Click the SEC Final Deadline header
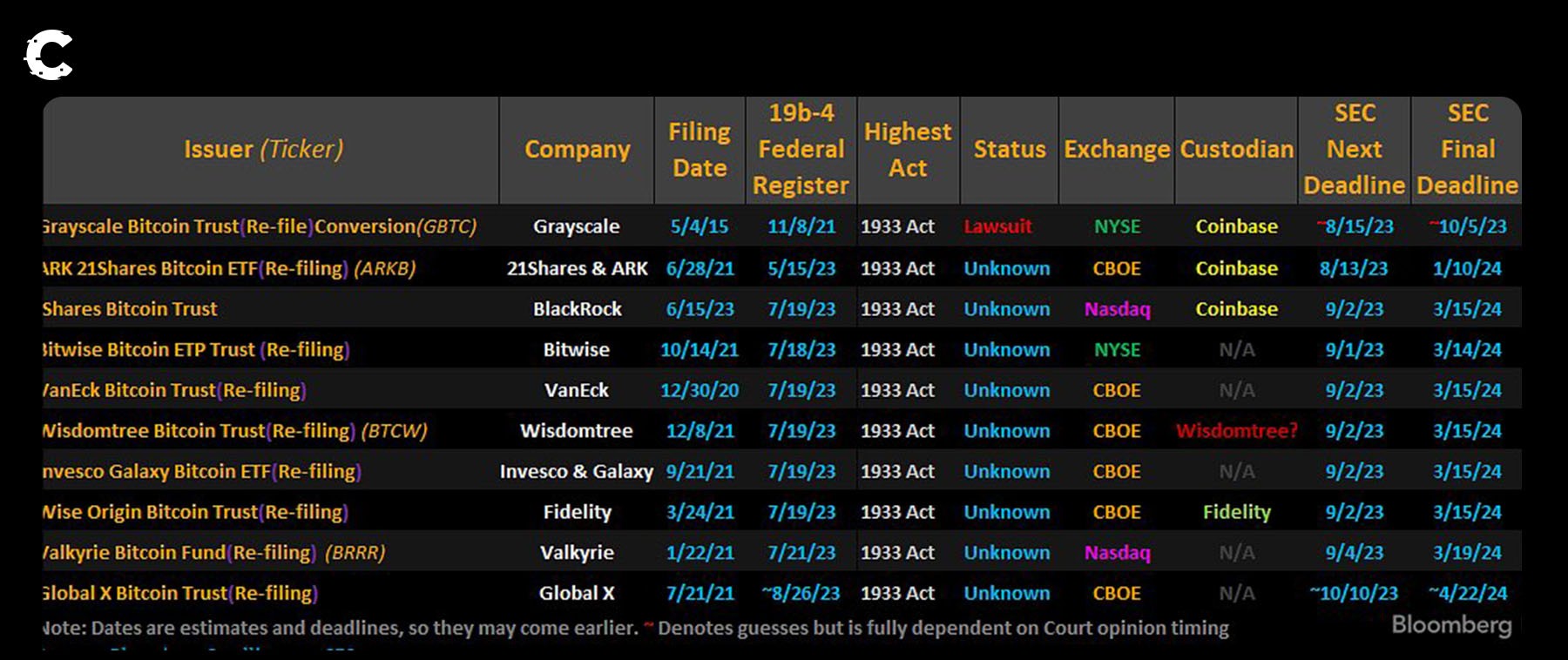 pos(1467,150)
